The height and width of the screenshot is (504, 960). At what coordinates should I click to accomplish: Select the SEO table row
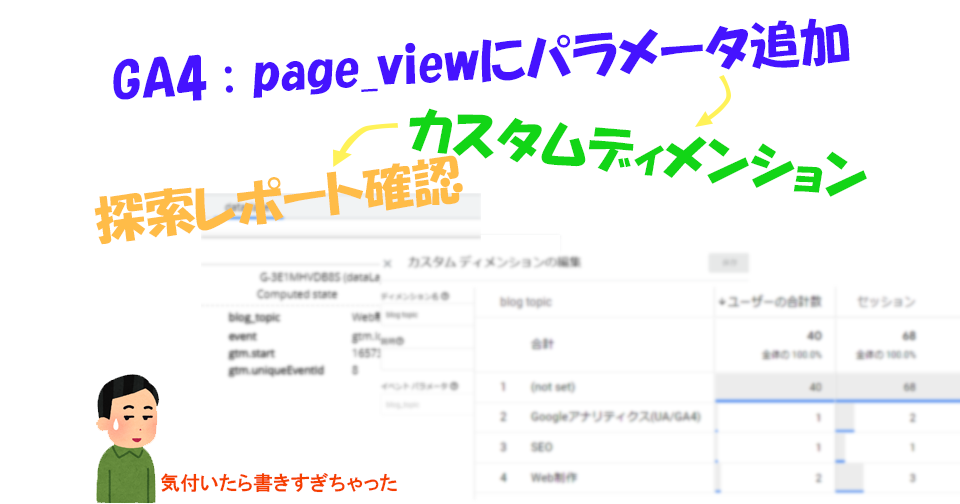[x=718, y=447]
